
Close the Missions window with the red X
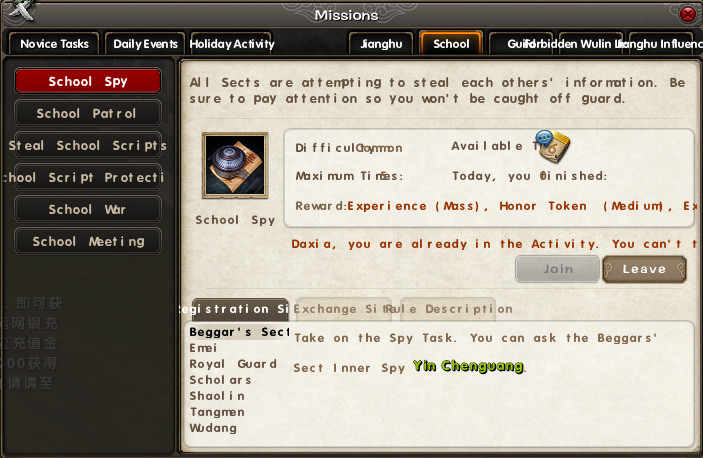coord(687,14)
